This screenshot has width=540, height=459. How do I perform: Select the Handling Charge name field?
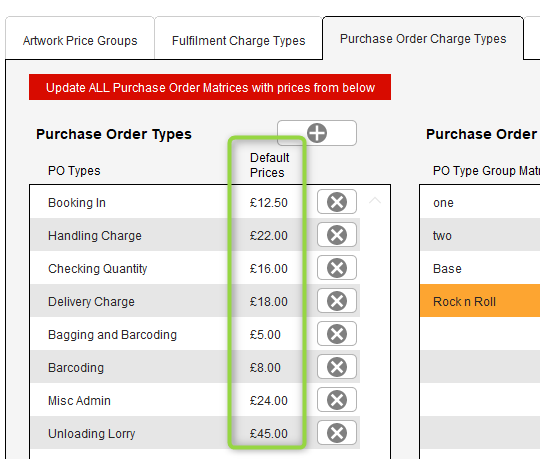click(95, 236)
